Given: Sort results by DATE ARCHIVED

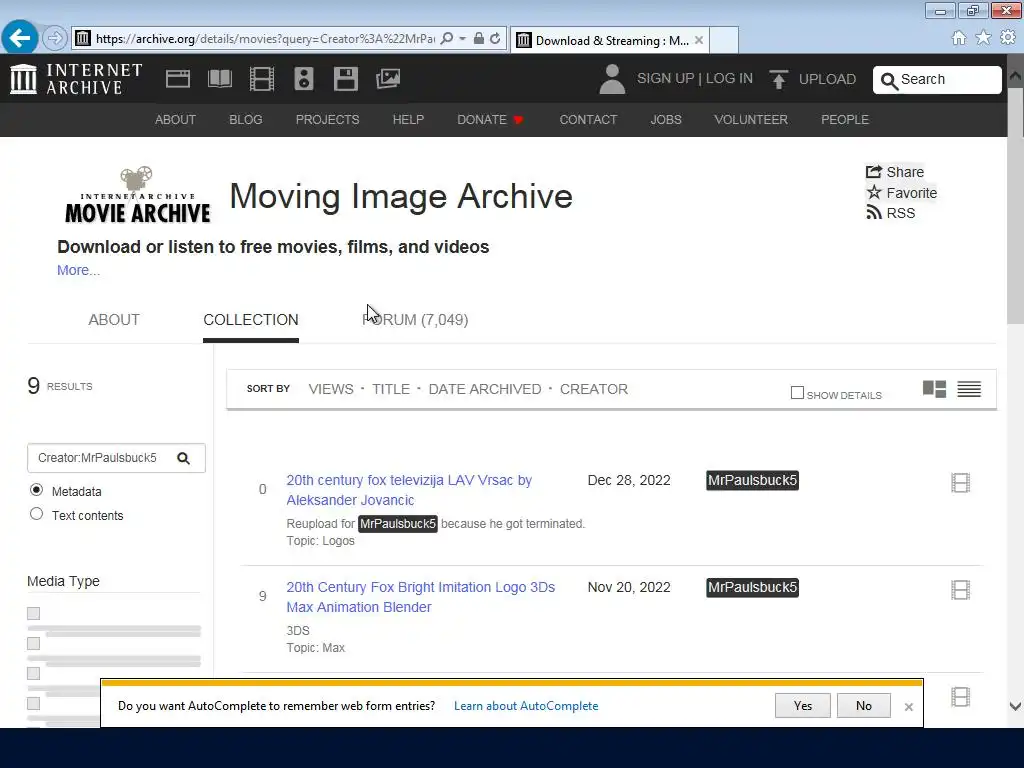Looking at the screenshot, I should (485, 389).
